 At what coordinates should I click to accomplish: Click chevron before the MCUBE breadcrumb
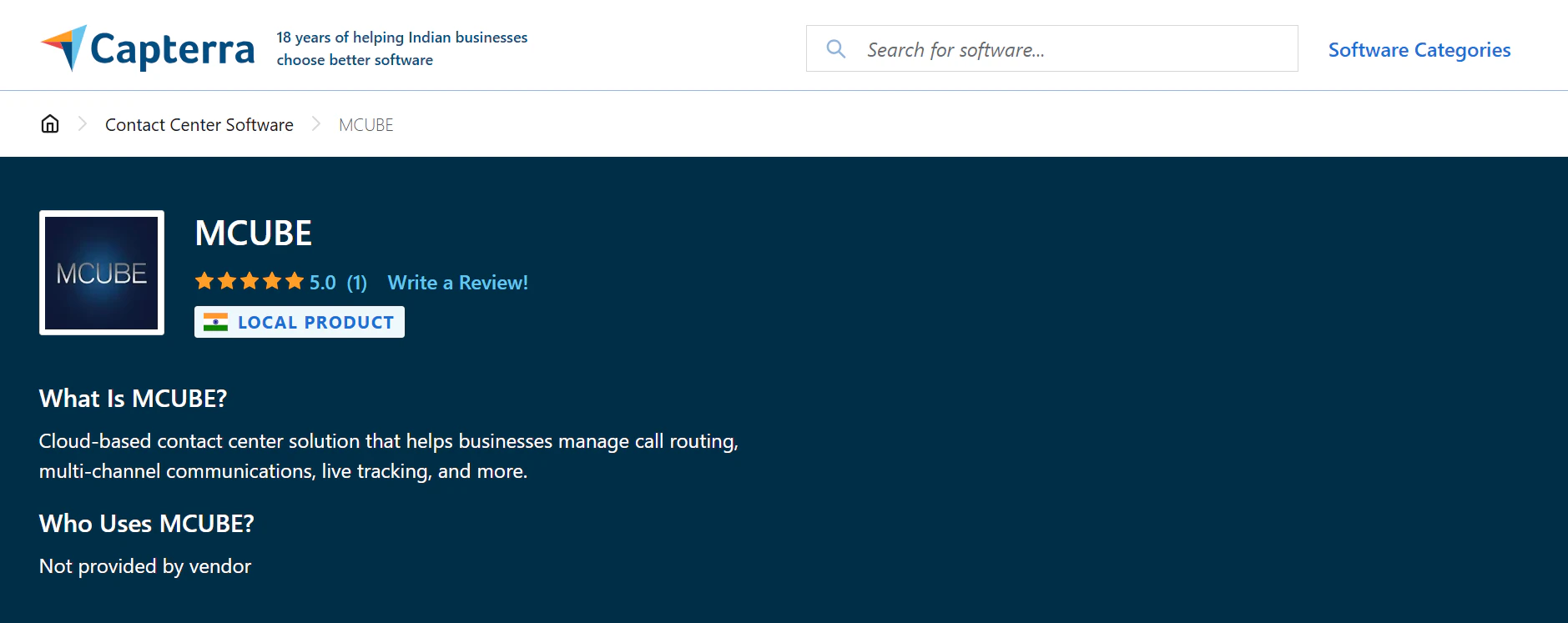(x=315, y=124)
